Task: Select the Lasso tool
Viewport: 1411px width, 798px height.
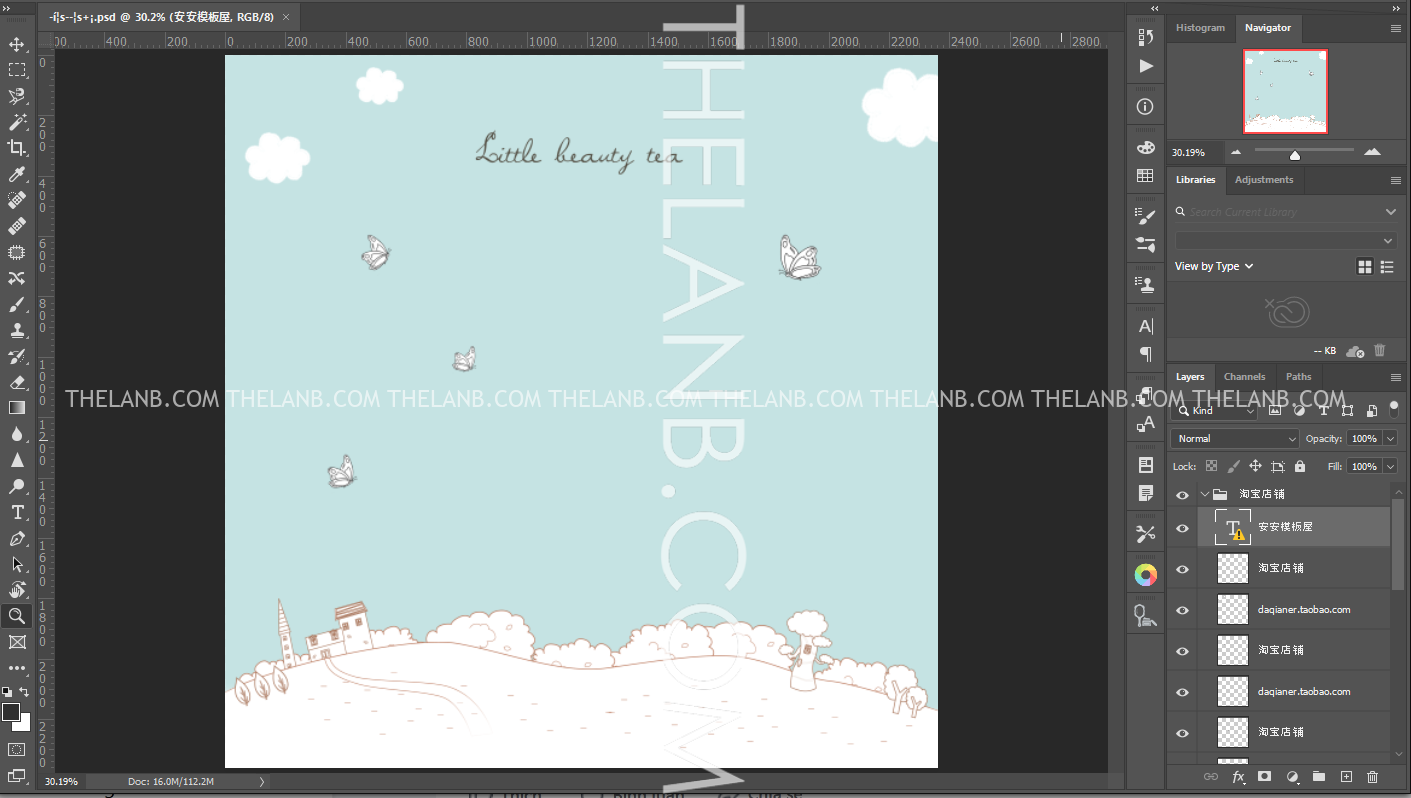Action: [17, 96]
